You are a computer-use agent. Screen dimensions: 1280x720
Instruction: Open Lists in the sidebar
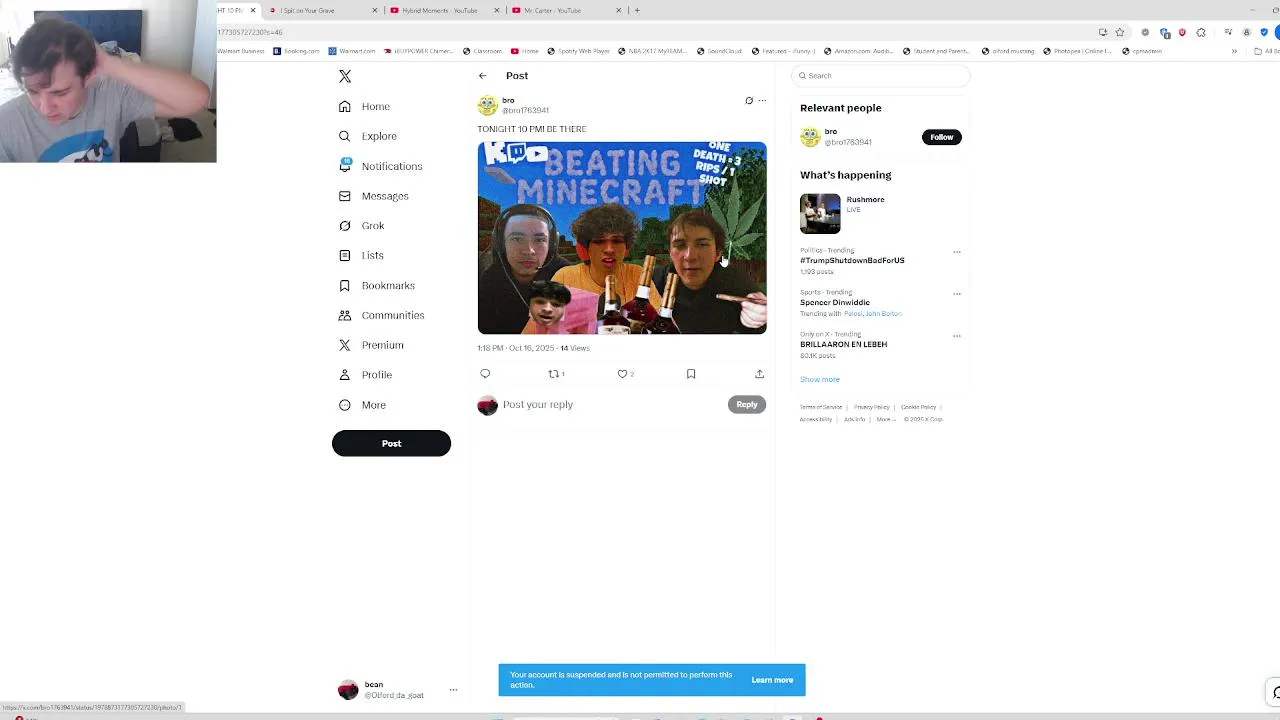[x=361, y=255]
